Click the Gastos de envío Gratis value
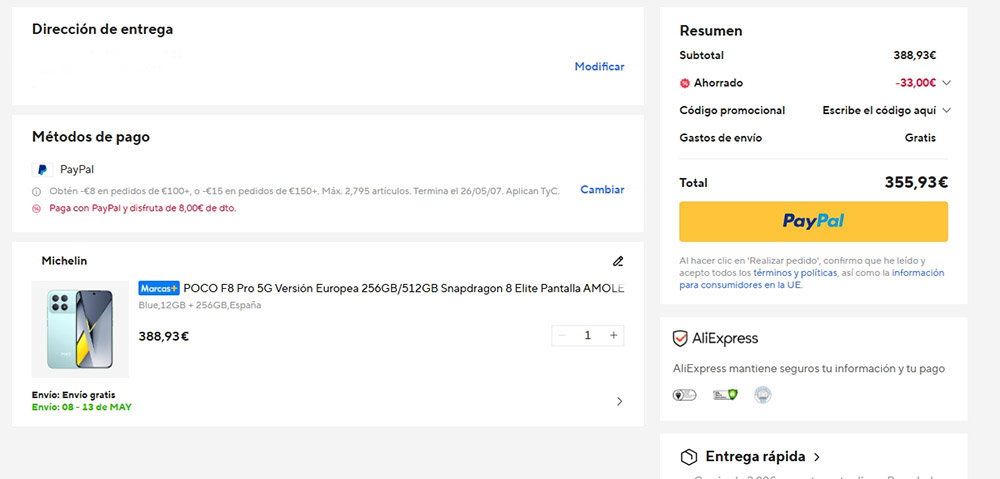1000x479 pixels. (920, 138)
